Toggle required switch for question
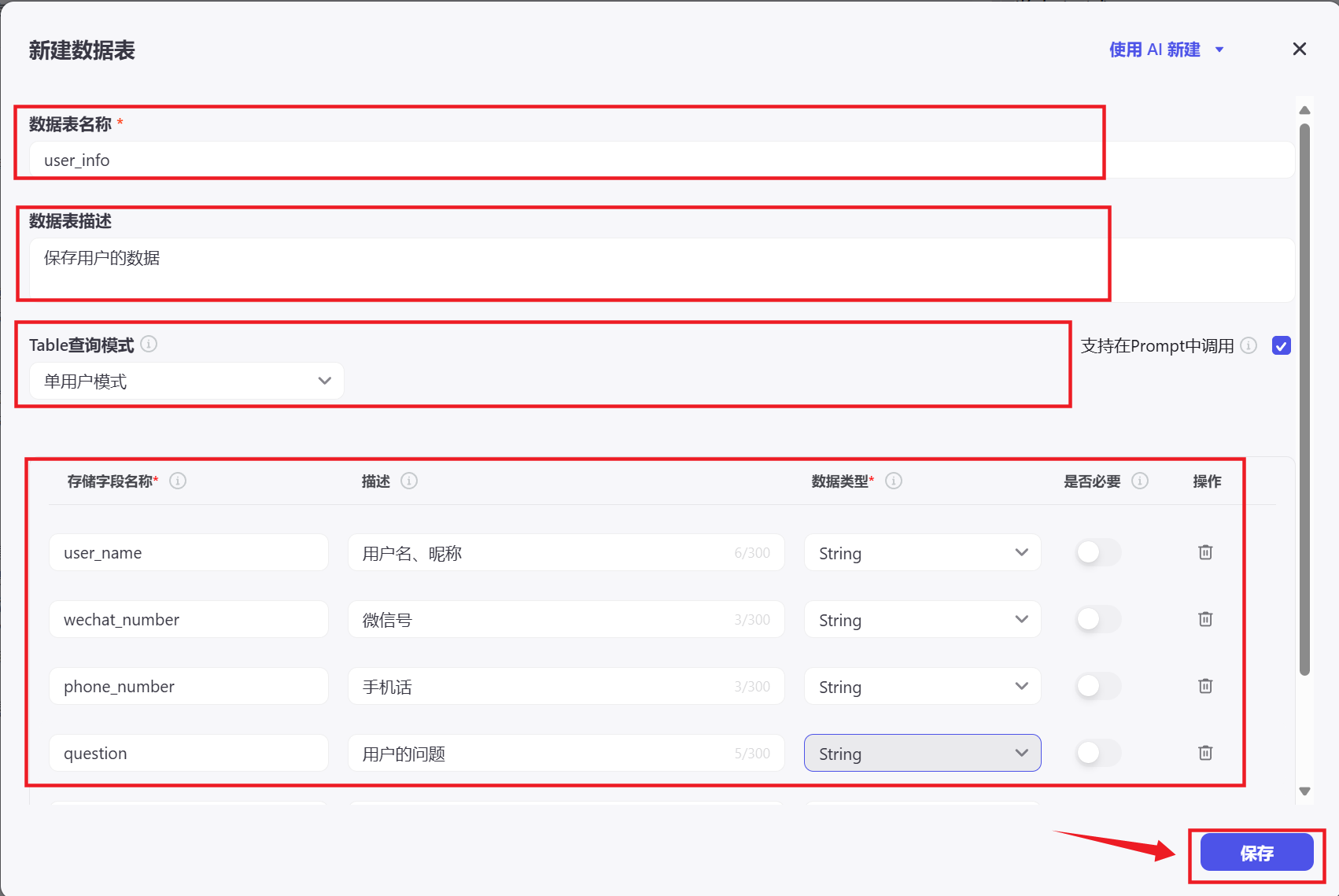 coord(1098,753)
